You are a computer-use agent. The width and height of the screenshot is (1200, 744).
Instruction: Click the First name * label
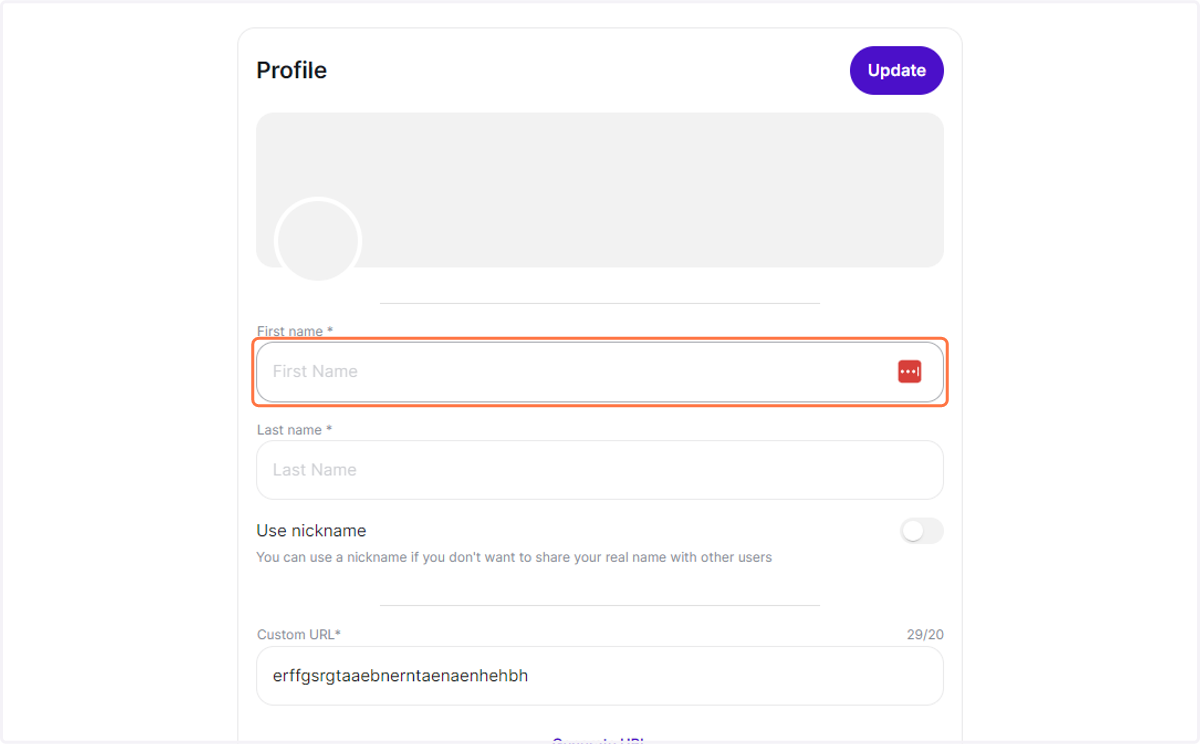(295, 331)
